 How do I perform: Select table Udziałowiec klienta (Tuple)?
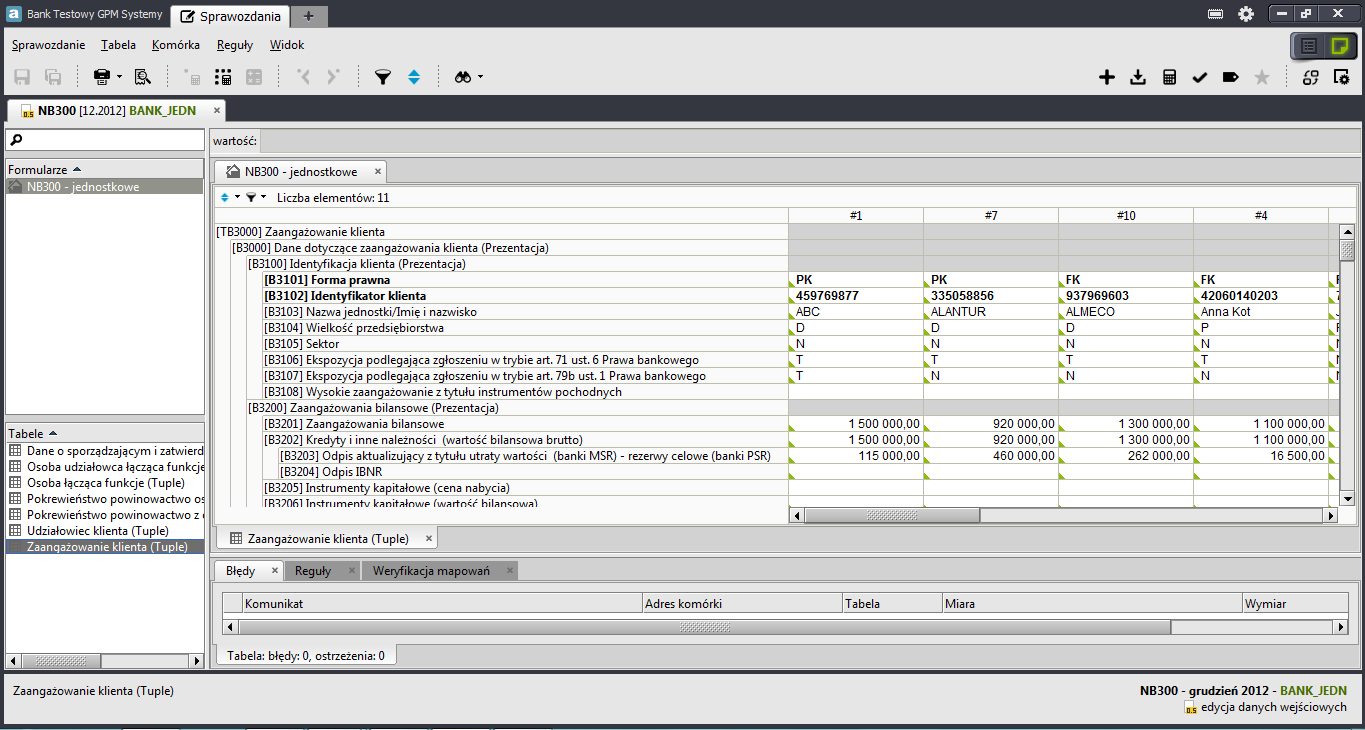point(105,531)
